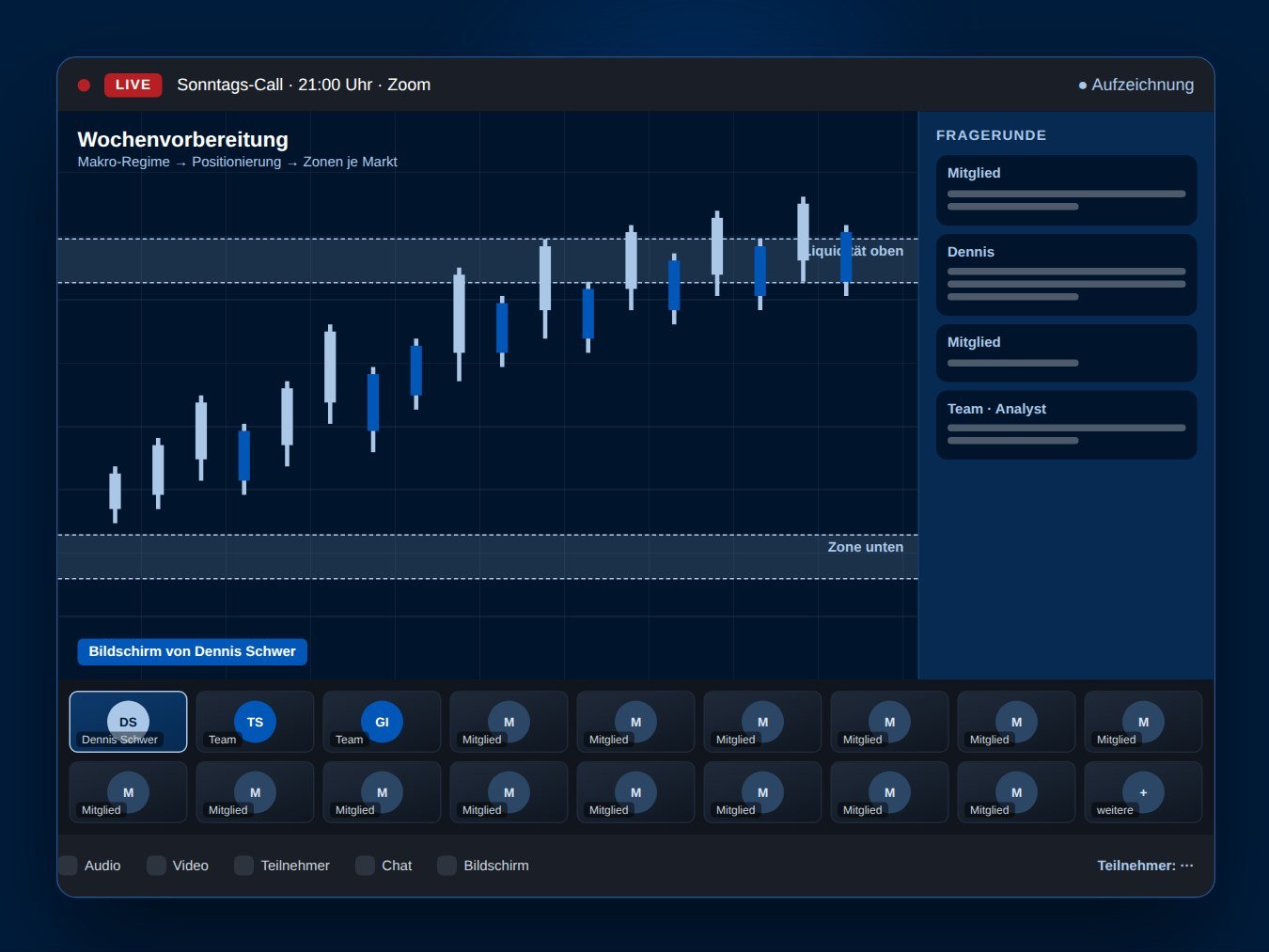Viewport: 1269px width, 952px height.
Task: Click the Bildschirm share icon
Action: 446,866
